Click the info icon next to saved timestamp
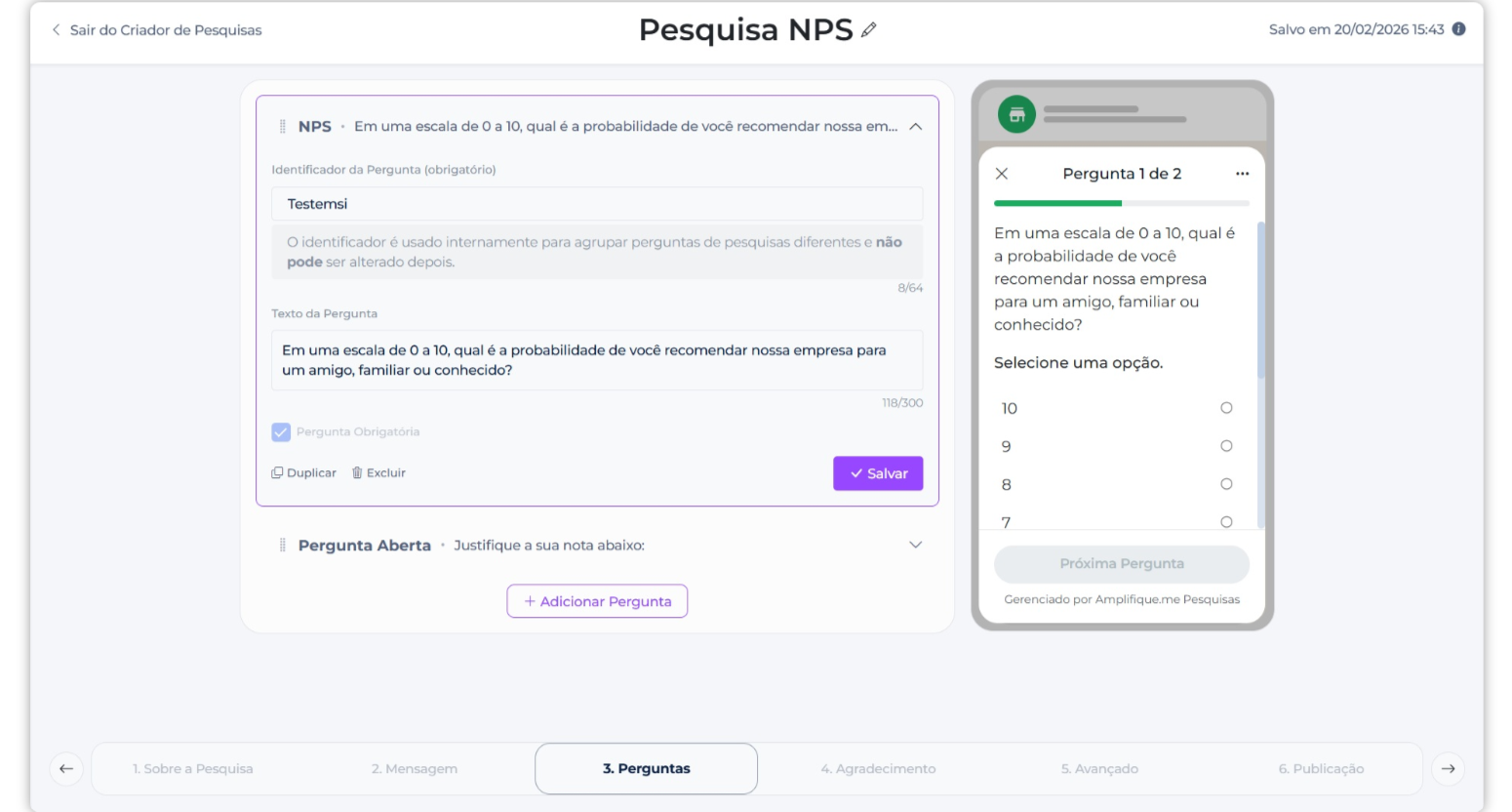Image resolution: width=1512 pixels, height=812 pixels. tap(1458, 29)
